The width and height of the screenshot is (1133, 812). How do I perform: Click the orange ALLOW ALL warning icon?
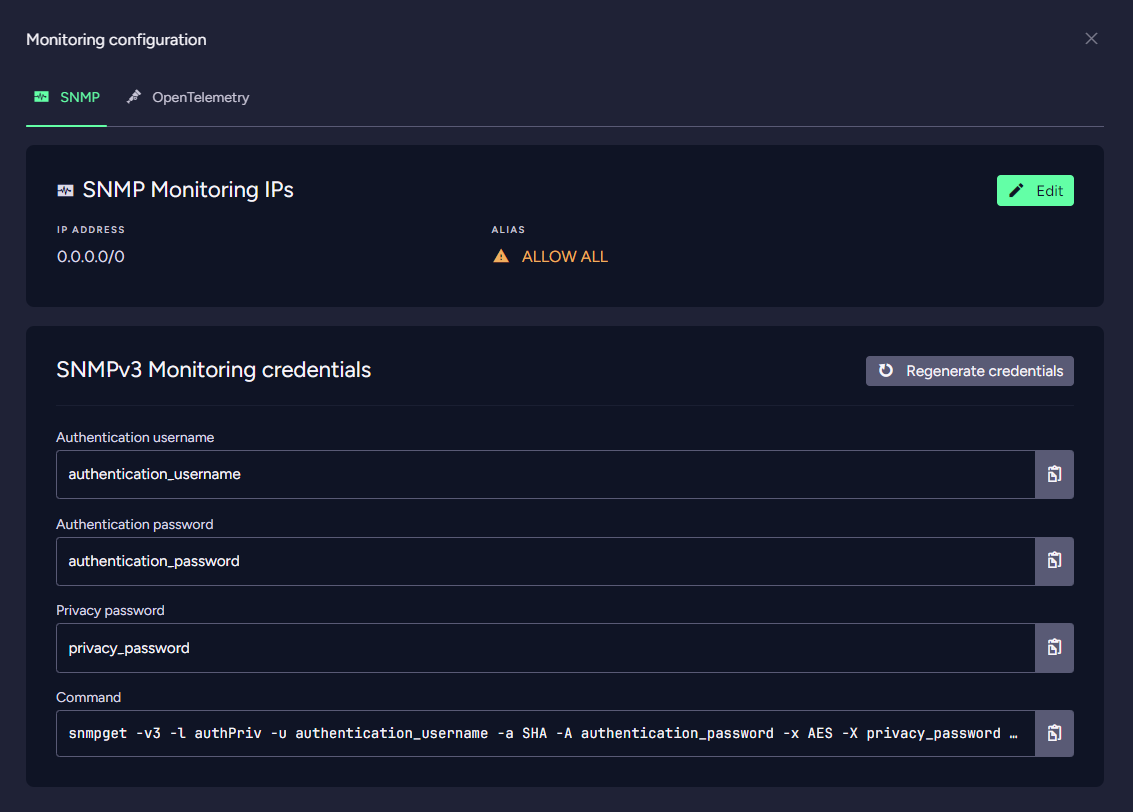coord(501,256)
